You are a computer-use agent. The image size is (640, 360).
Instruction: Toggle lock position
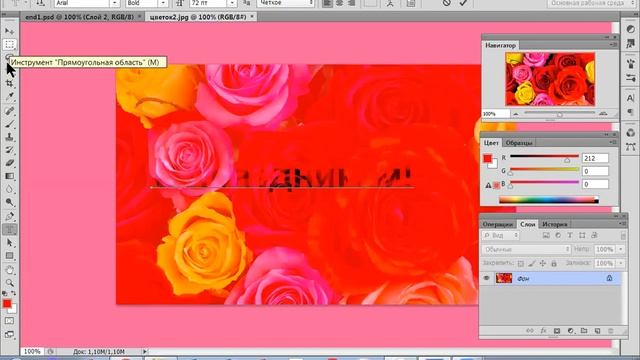[542, 264]
